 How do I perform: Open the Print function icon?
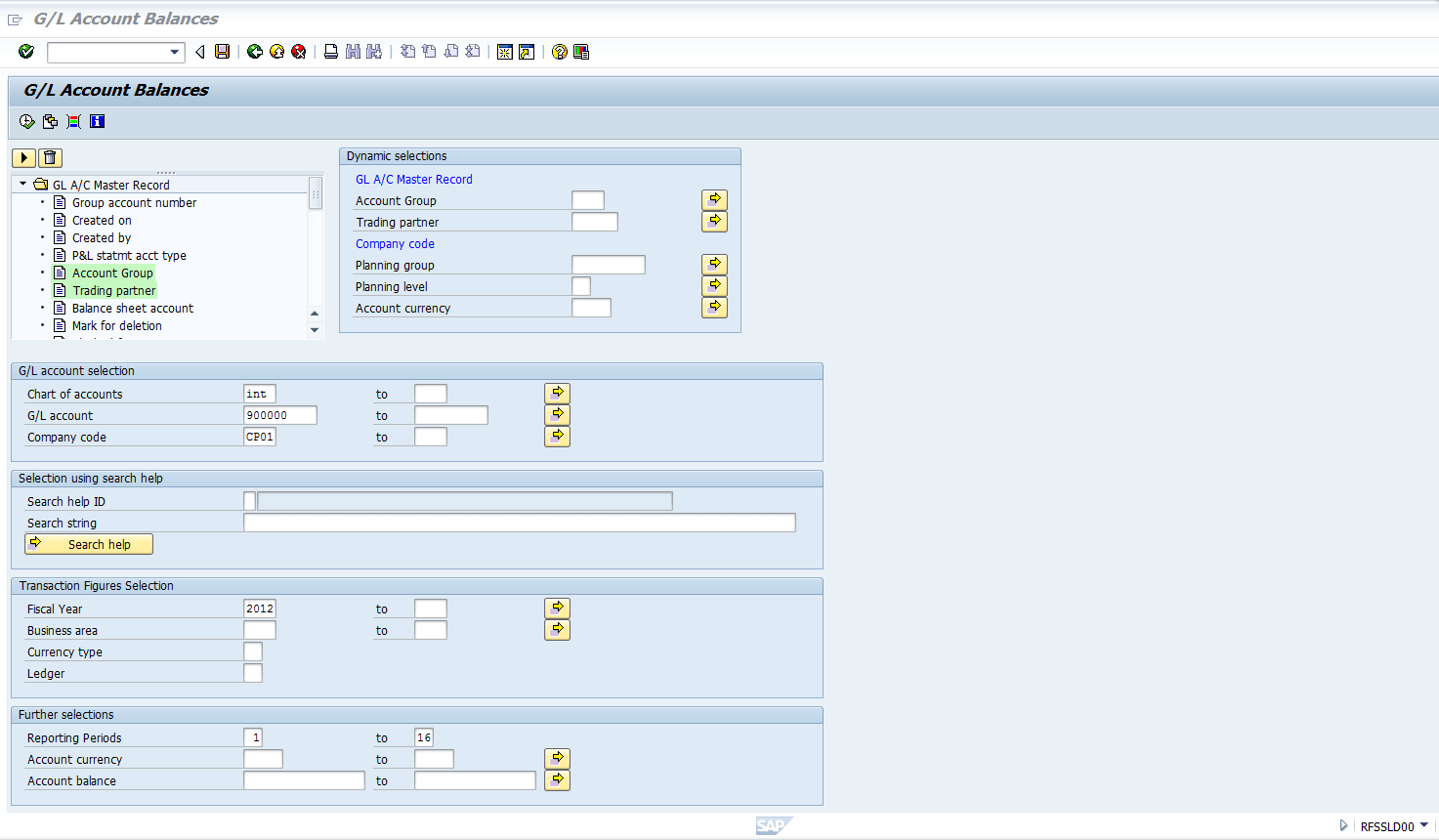330,51
